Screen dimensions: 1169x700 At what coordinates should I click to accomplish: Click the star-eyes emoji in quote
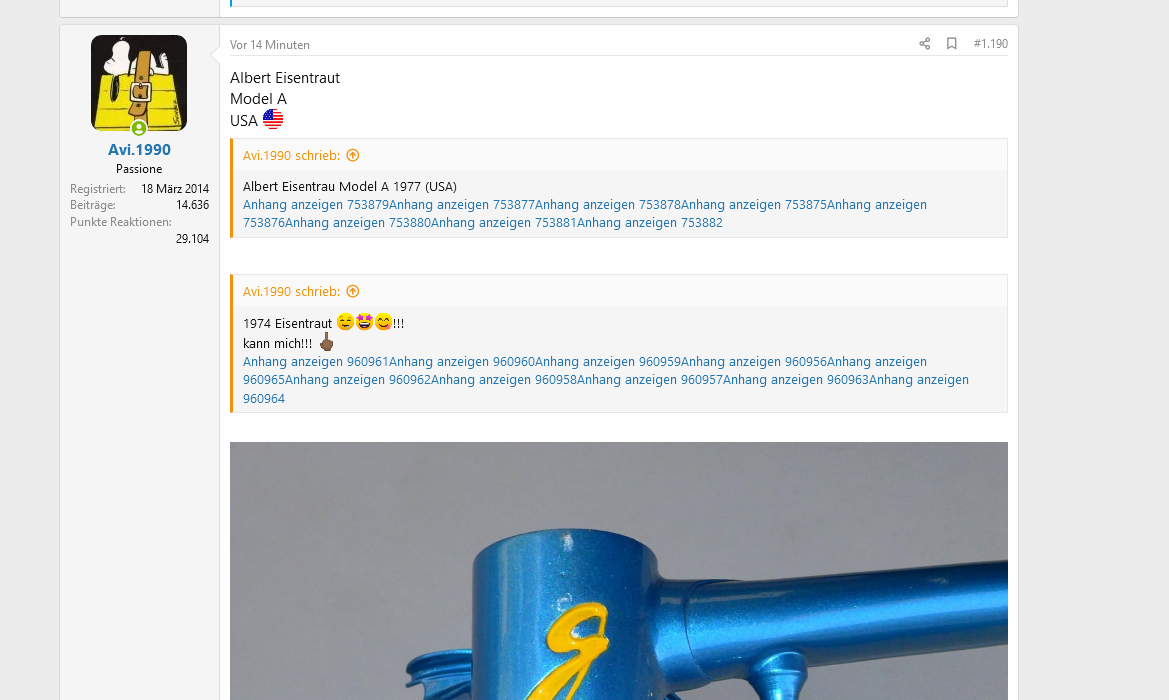[364, 322]
